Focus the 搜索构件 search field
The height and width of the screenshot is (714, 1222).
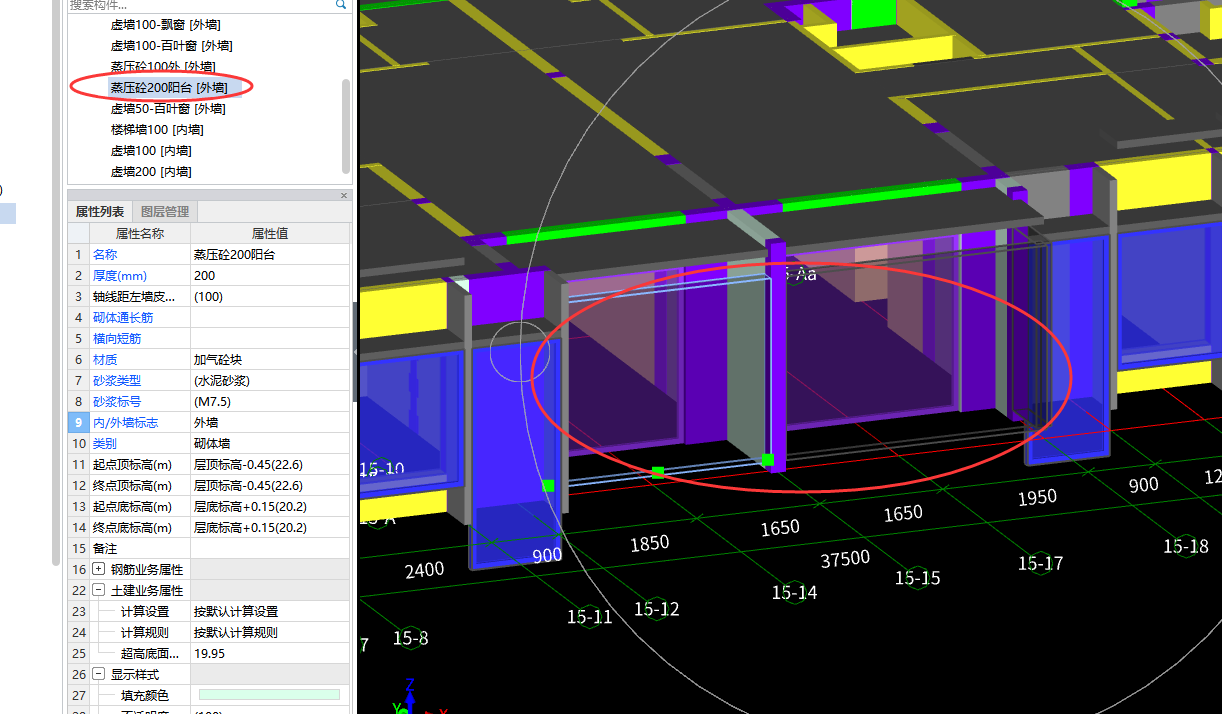(x=200, y=4)
